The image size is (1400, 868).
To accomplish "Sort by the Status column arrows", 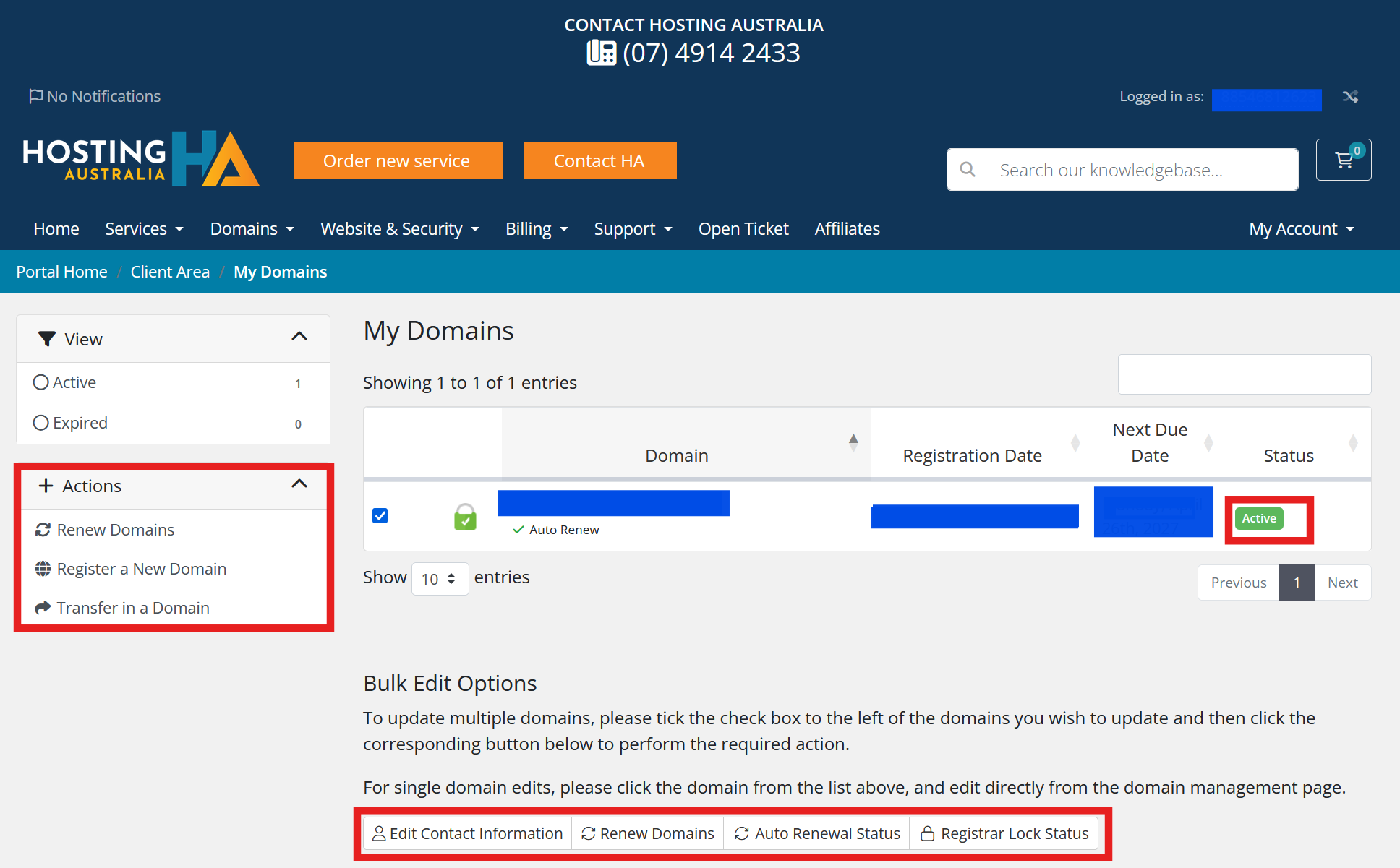I will tap(1353, 442).
